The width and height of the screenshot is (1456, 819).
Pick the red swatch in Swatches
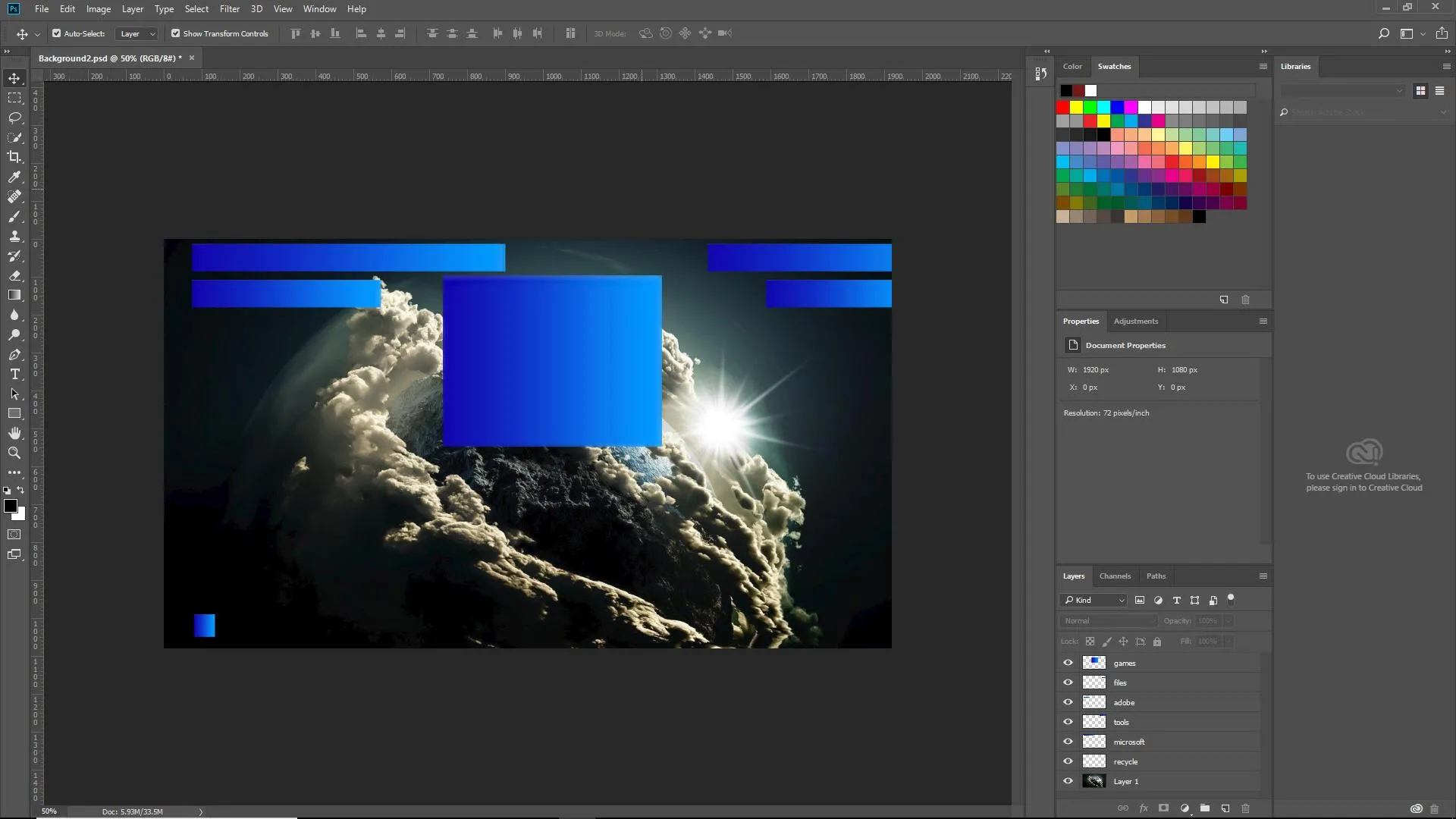click(x=1062, y=108)
